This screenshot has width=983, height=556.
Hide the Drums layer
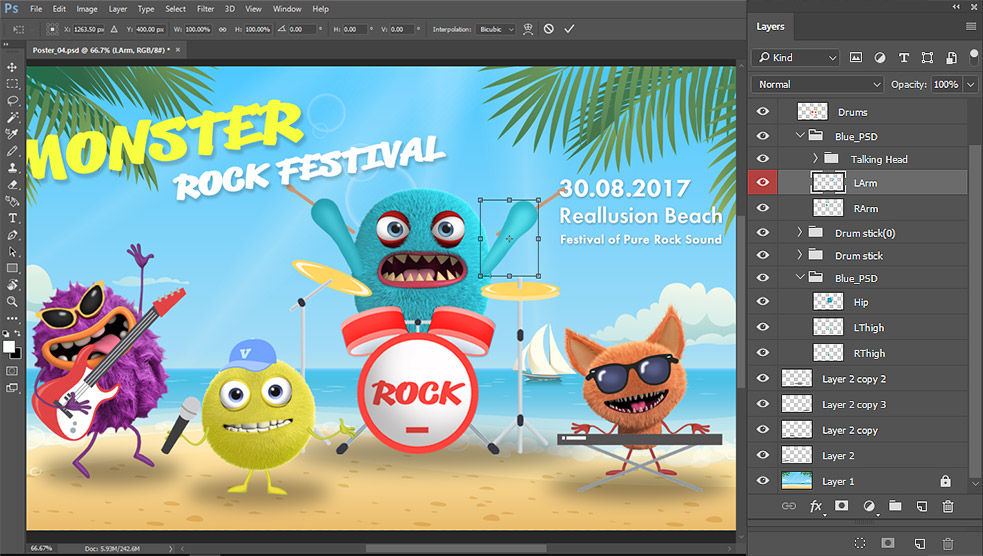point(762,112)
